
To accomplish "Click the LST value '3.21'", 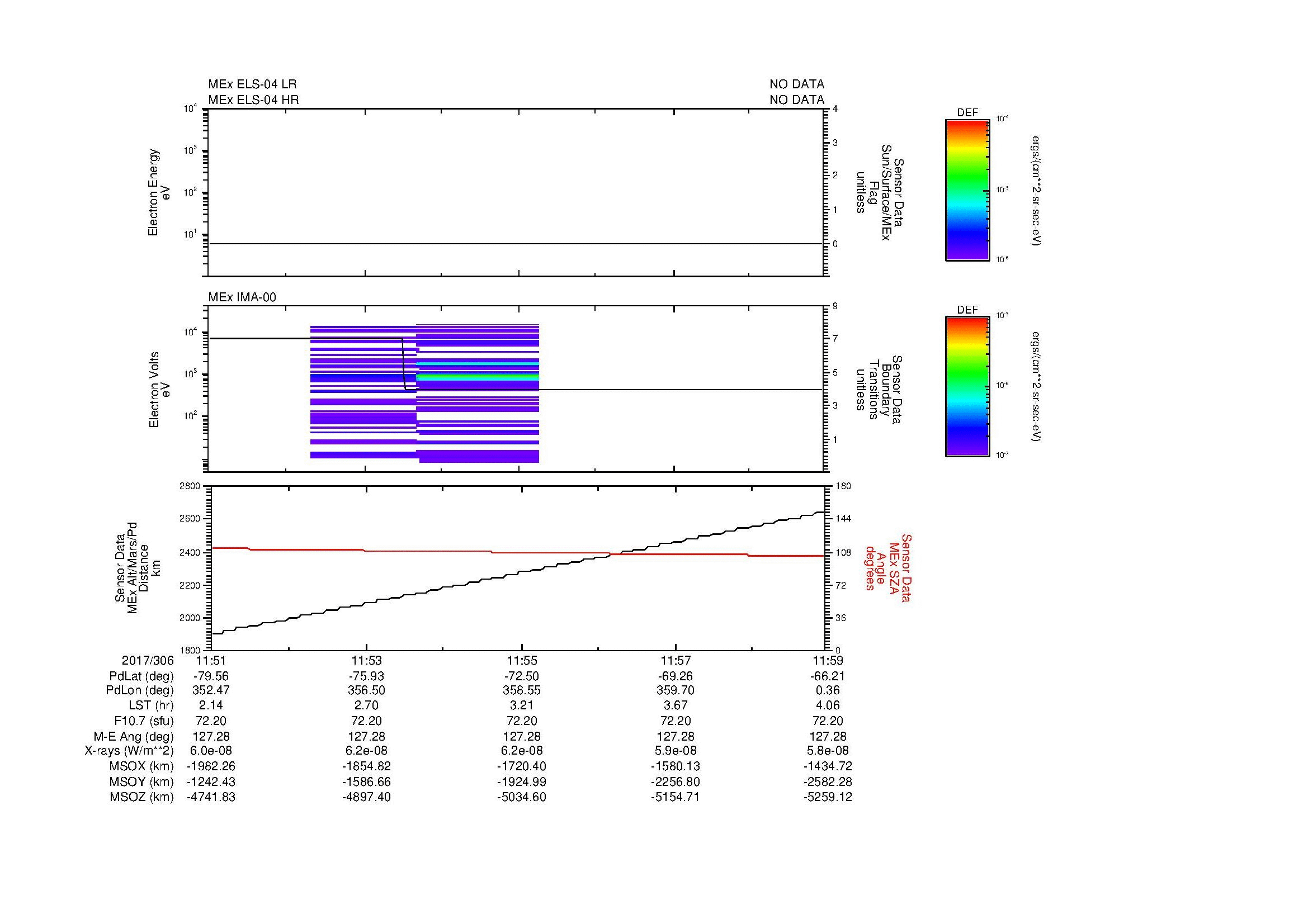I will [521, 706].
